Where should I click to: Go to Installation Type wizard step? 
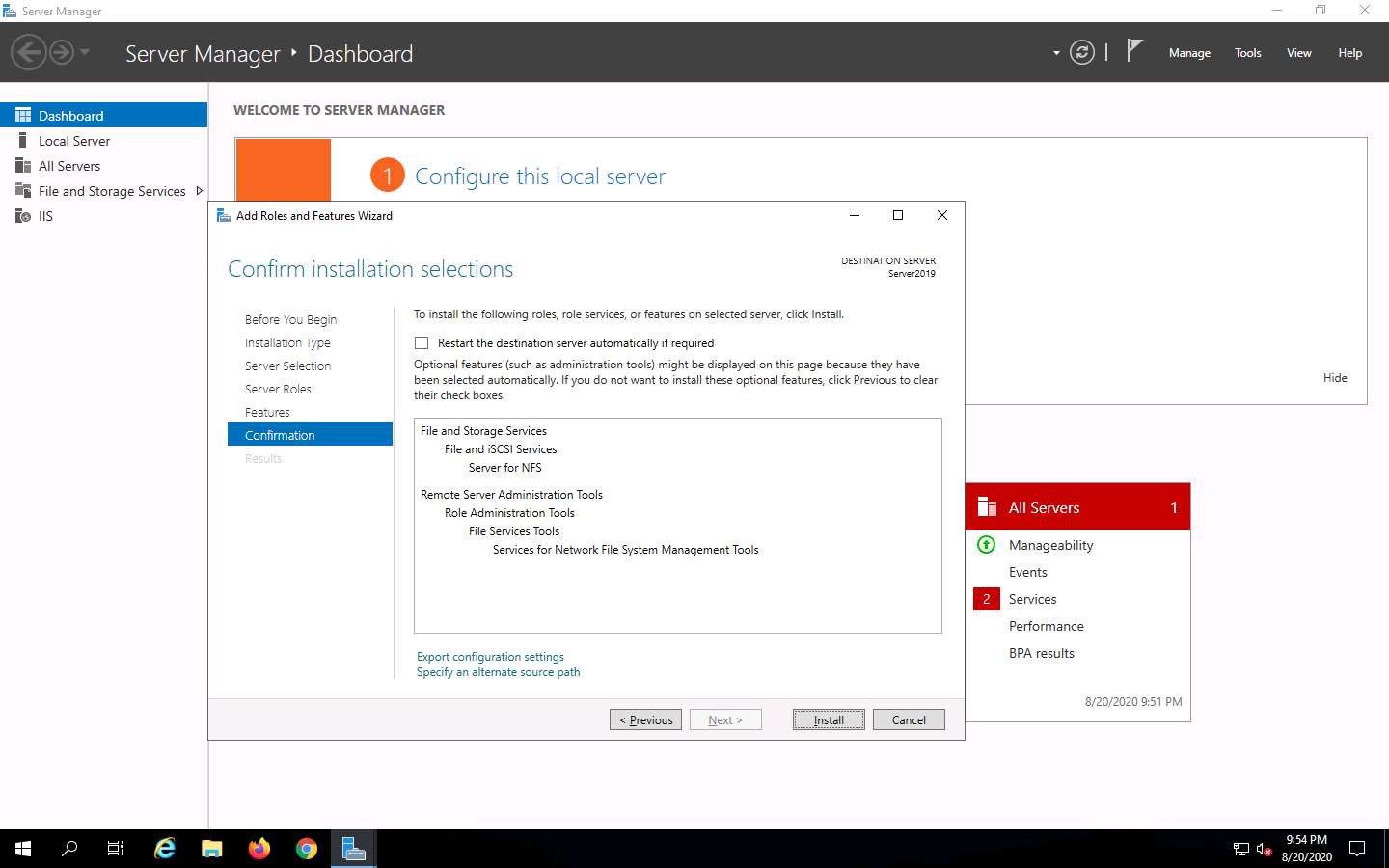287,342
